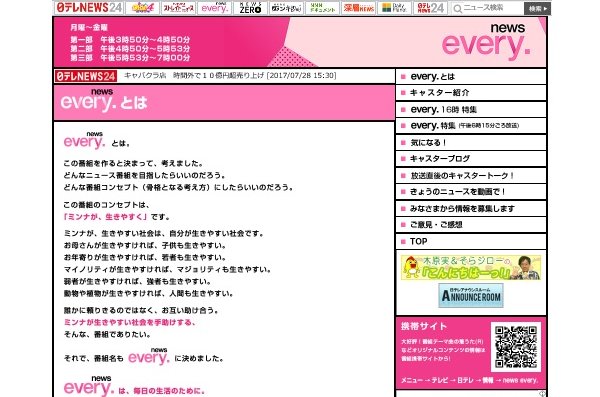
Task: Open the every.とは sidebar menu item
Action: 471,77
